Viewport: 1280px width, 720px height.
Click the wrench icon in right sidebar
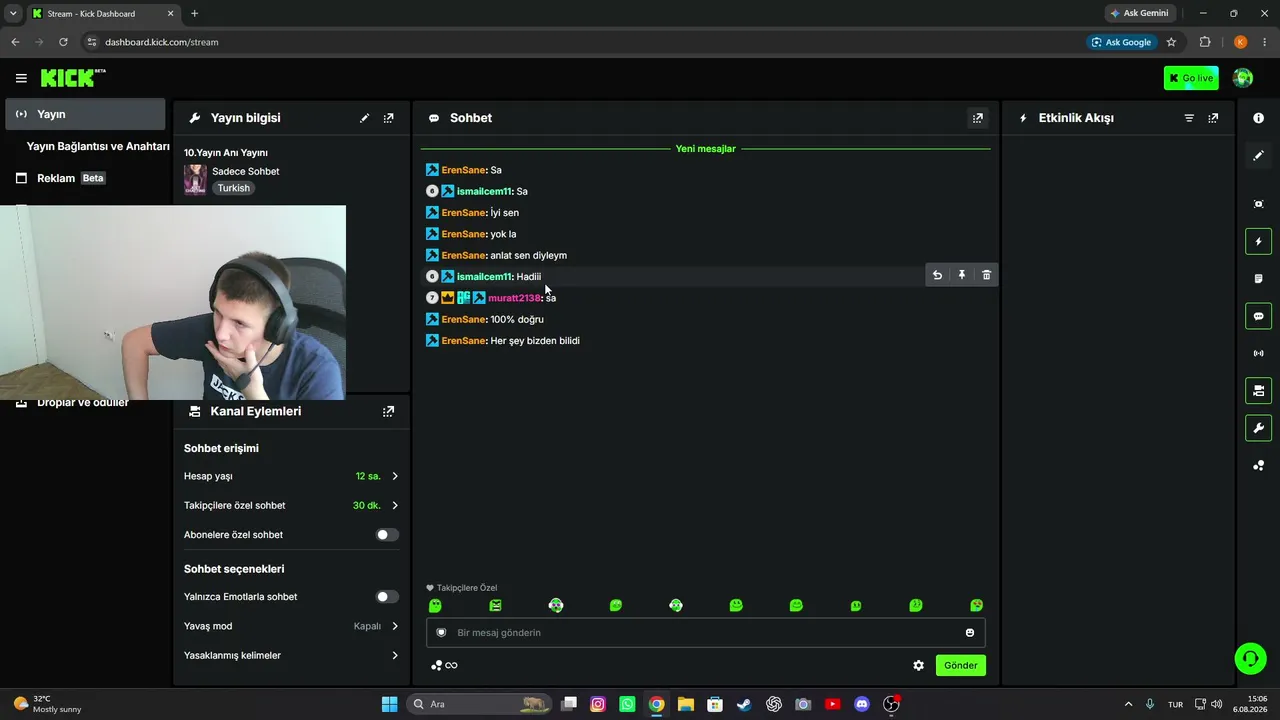coord(1258,428)
